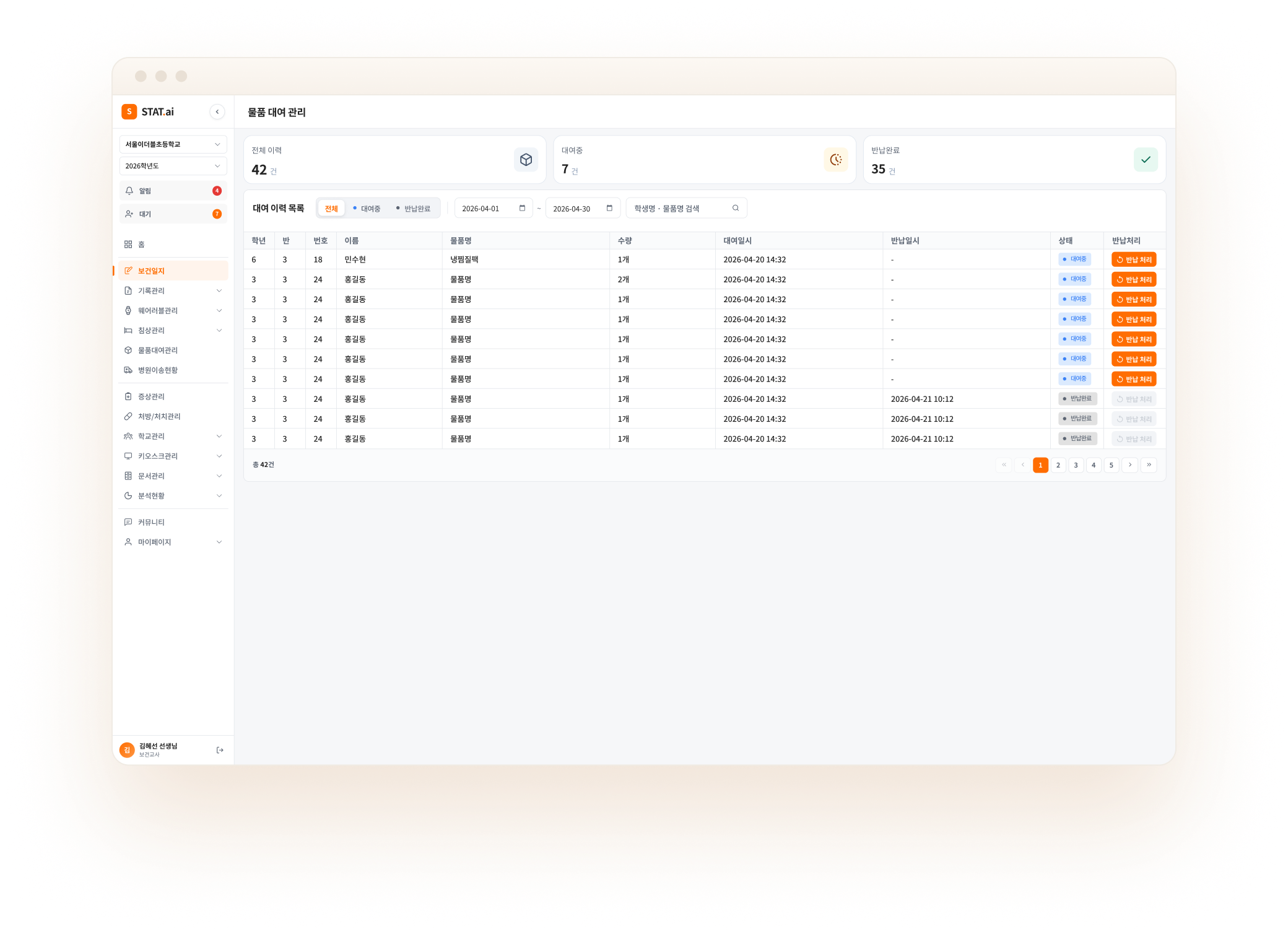Expand the 웨어러블관리 menu
Screen dimensions: 1288x932
(173, 310)
